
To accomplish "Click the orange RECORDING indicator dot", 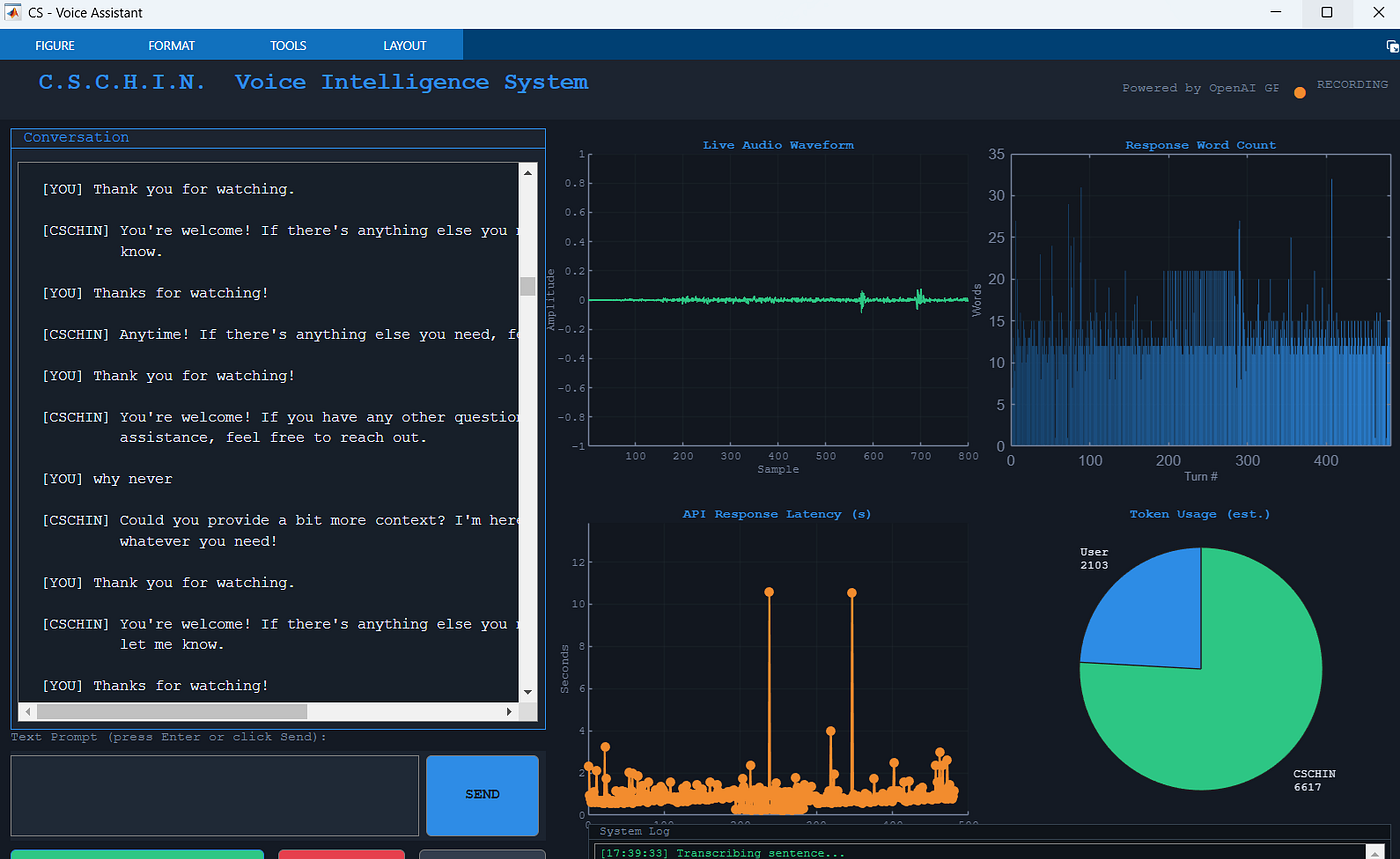I will coord(1300,93).
